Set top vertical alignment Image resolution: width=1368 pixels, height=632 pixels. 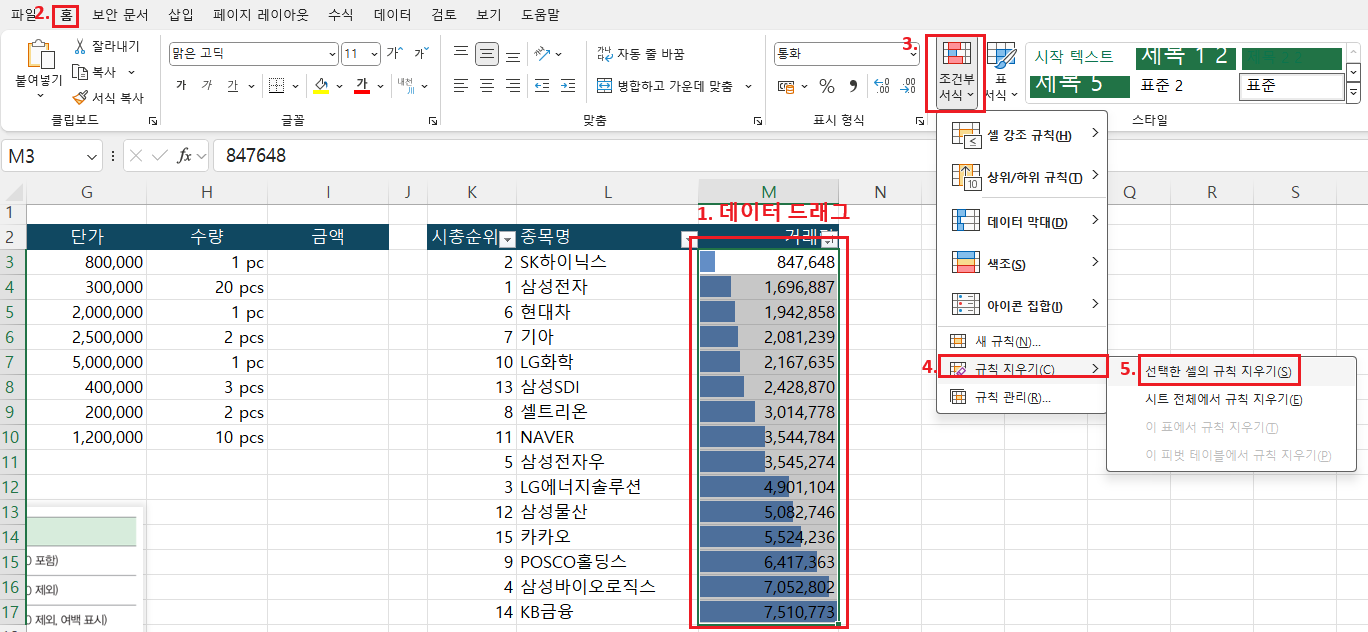coord(461,54)
